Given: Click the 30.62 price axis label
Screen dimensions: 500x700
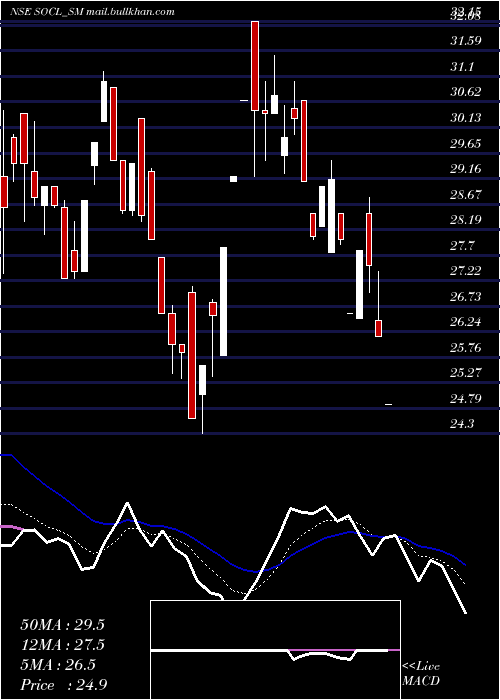Looking at the screenshot, I should tap(466, 92).
